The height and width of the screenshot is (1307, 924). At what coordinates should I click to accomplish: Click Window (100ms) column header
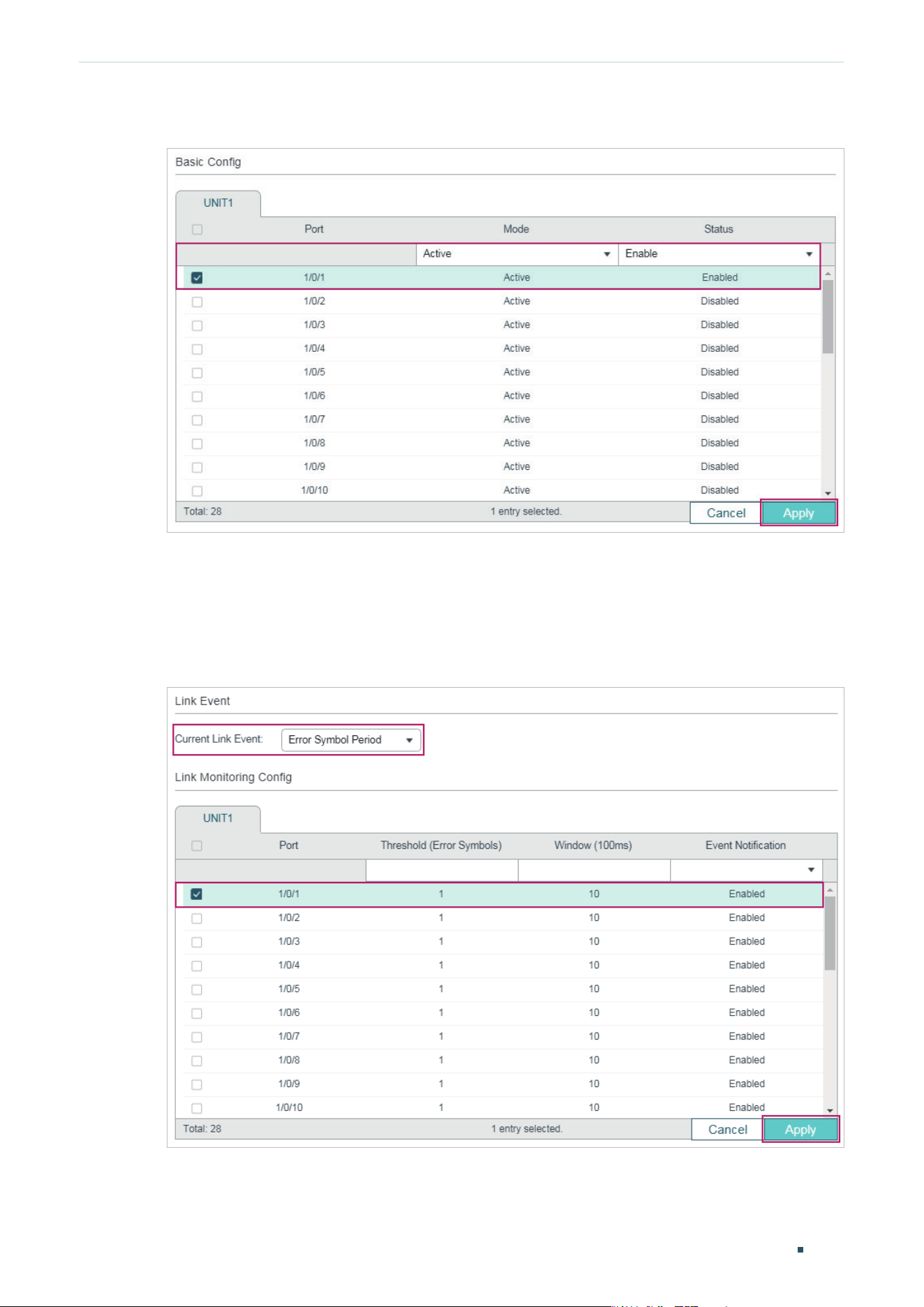click(x=593, y=846)
